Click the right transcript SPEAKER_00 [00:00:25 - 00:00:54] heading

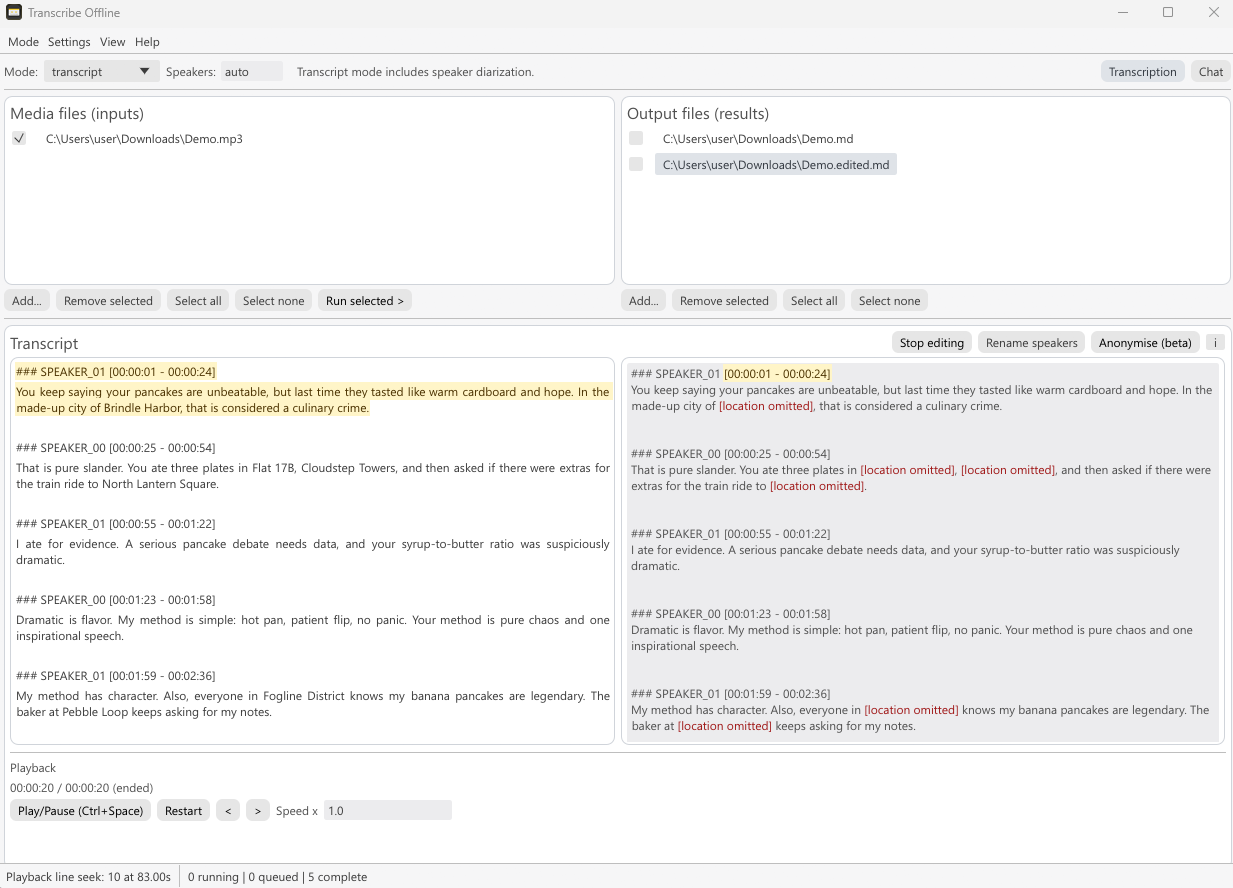click(731, 454)
